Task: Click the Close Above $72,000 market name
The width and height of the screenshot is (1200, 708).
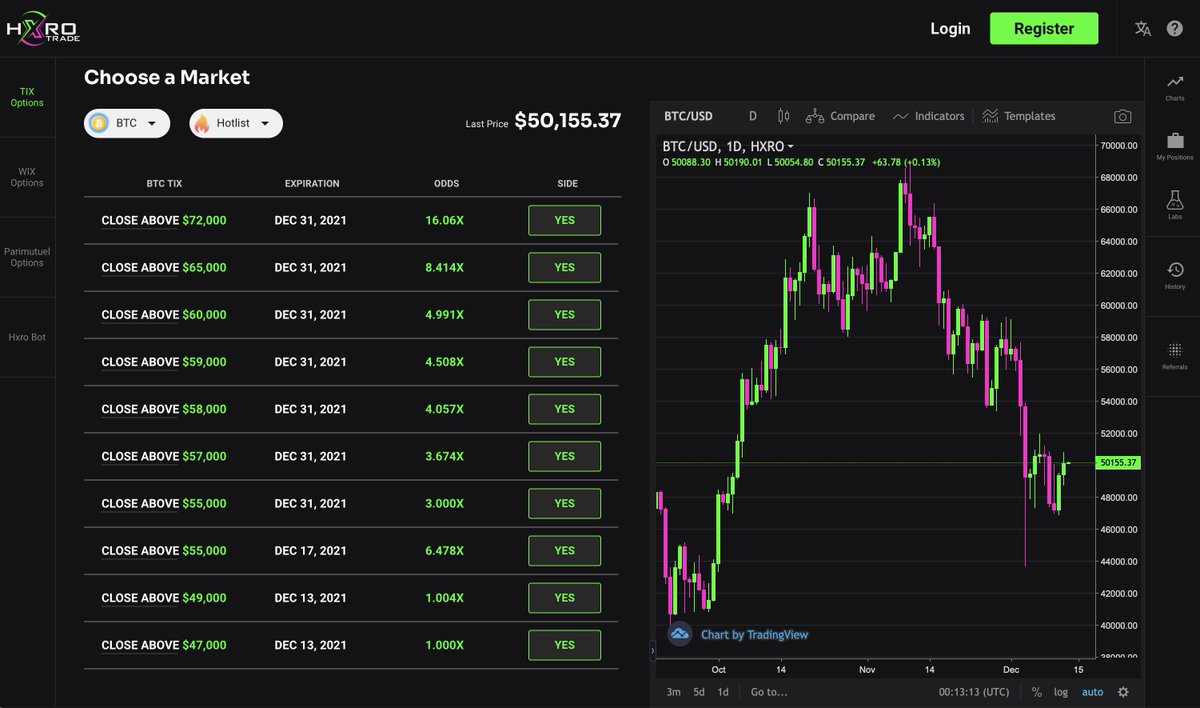Action: 164,220
